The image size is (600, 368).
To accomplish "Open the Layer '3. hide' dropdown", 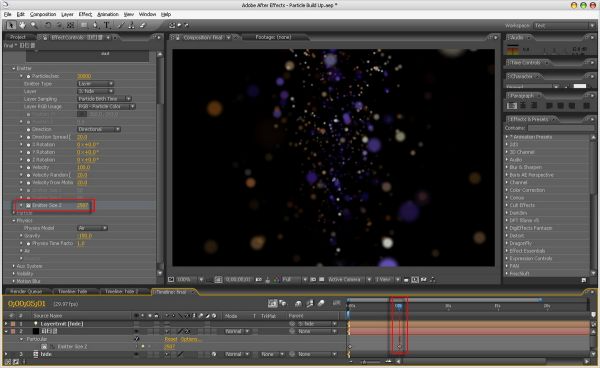I will pyautogui.click(x=95, y=91).
